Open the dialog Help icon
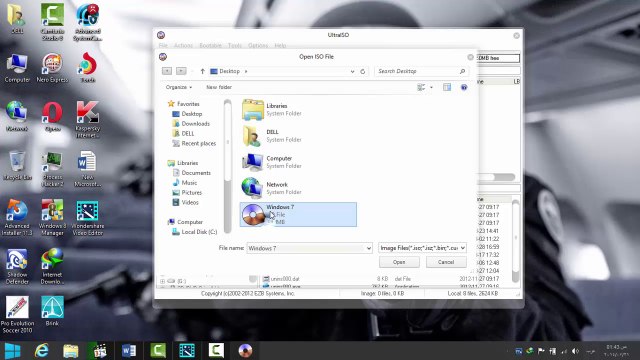The width and height of the screenshot is (640, 360). pyautogui.click(x=464, y=87)
